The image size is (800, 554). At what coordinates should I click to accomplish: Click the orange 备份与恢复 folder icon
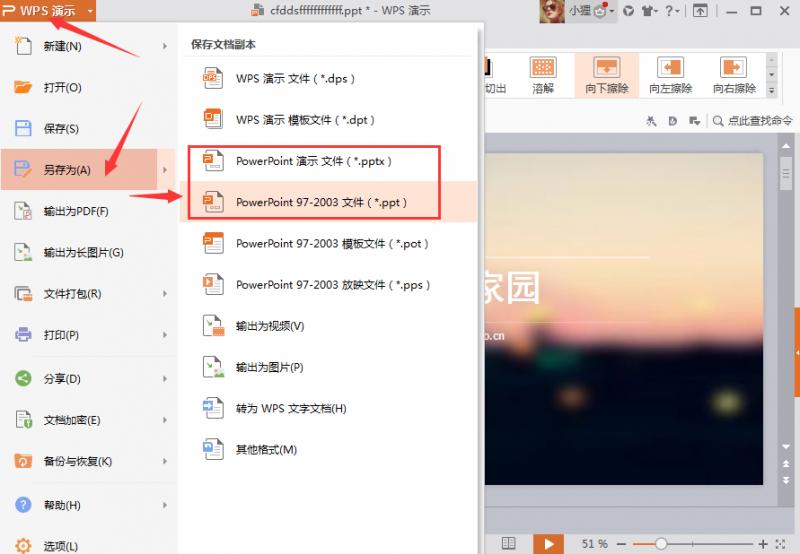pos(23,461)
